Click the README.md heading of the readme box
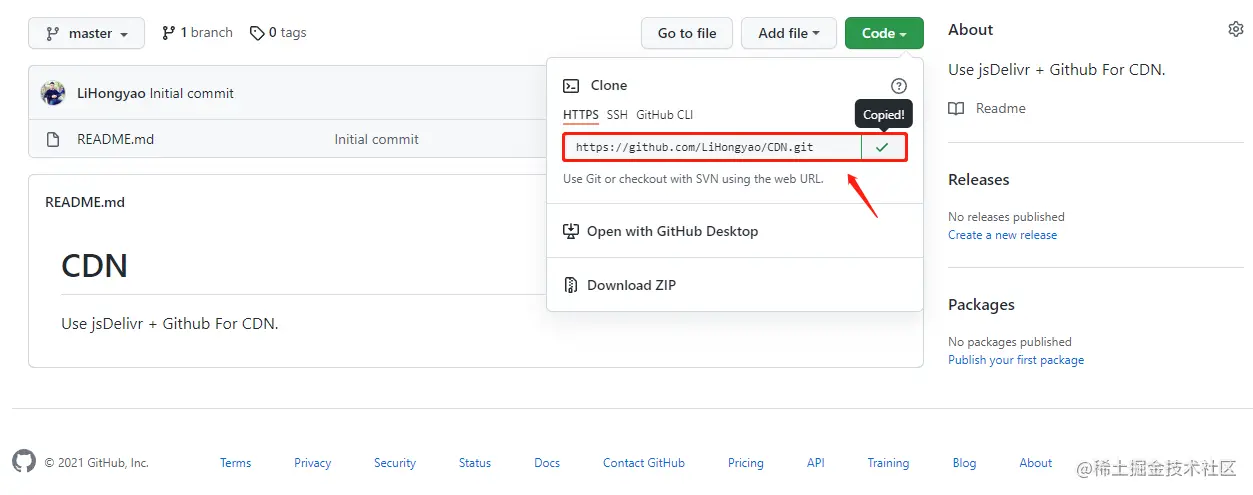Image resolution: width=1253 pixels, height=495 pixels. pyautogui.click(x=85, y=202)
